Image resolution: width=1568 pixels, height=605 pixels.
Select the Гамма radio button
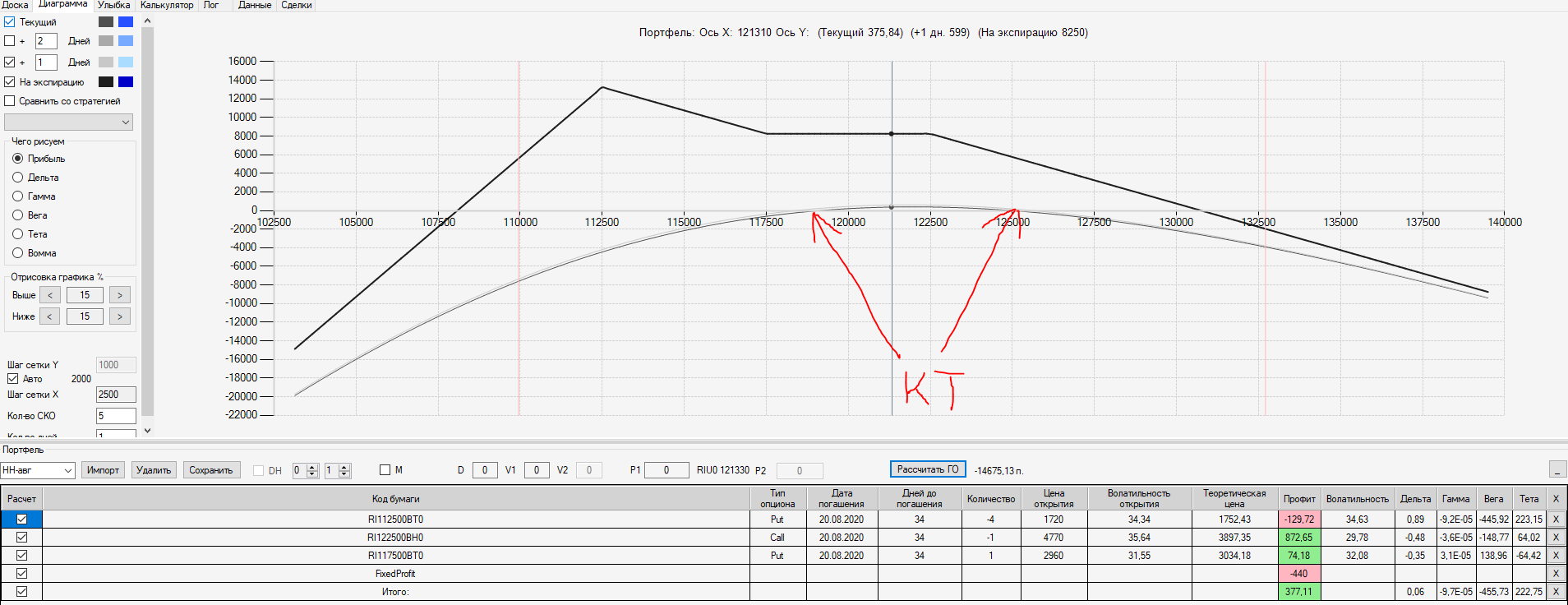point(17,196)
